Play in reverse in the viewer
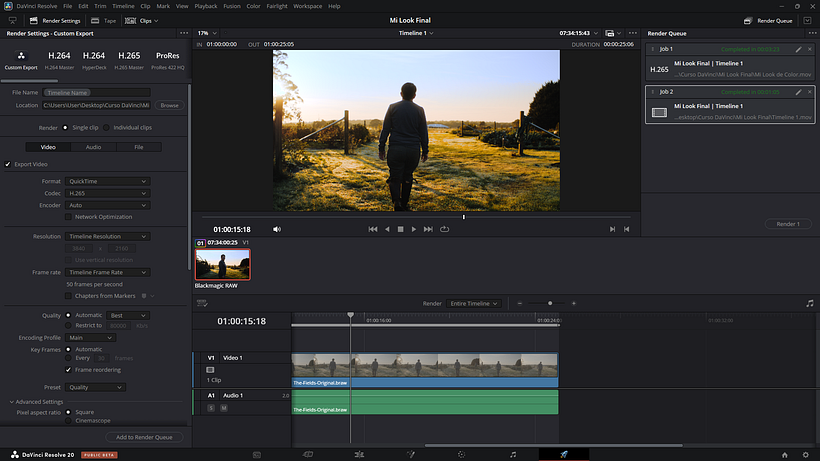The image size is (820, 461). pos(387,229)
